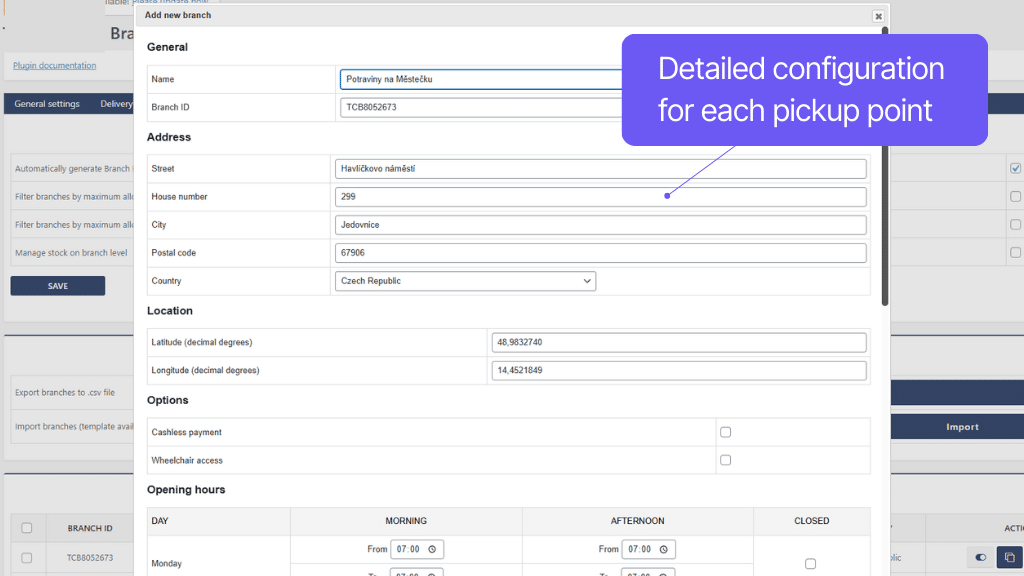Check the Manage stock on branch level checkbox

click(1016, 252)
